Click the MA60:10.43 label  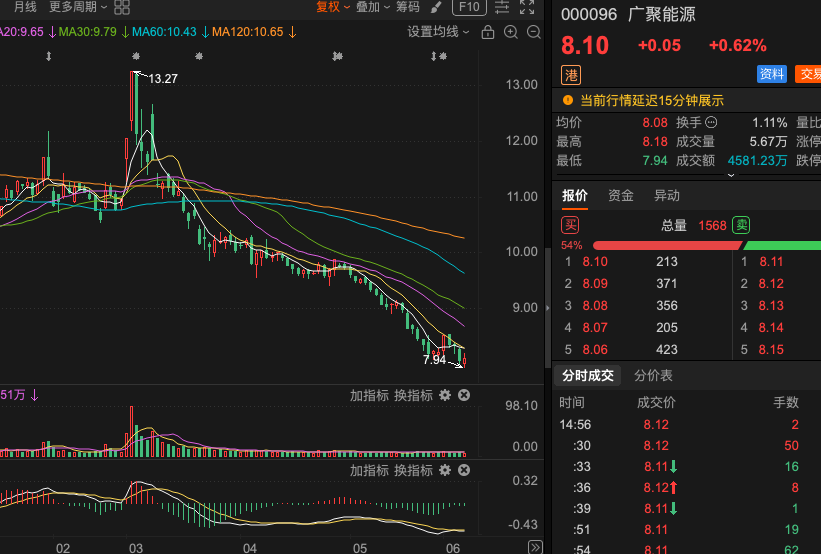(x=164, y=32)
